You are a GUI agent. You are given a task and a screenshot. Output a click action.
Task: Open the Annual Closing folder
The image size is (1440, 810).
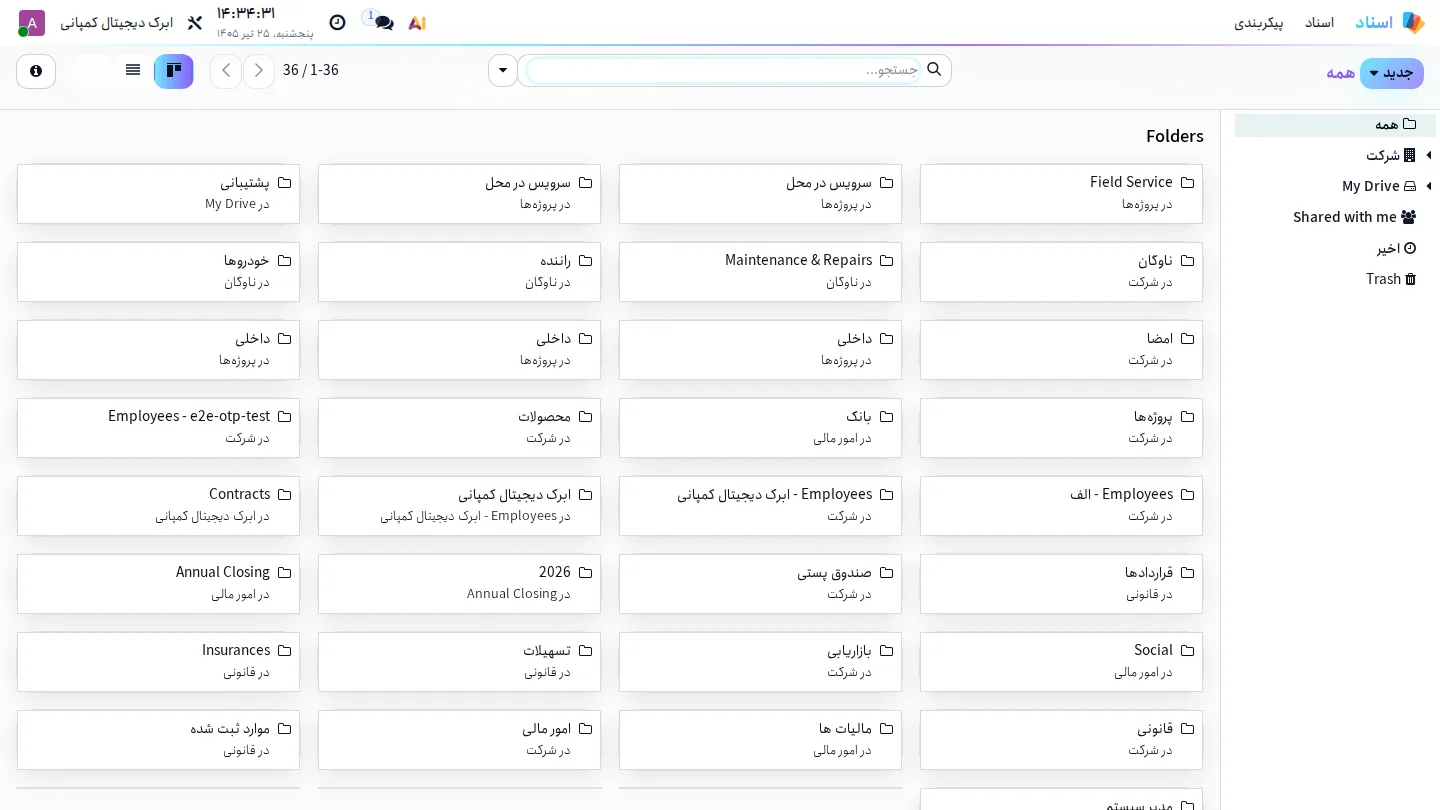pos(158,584)
